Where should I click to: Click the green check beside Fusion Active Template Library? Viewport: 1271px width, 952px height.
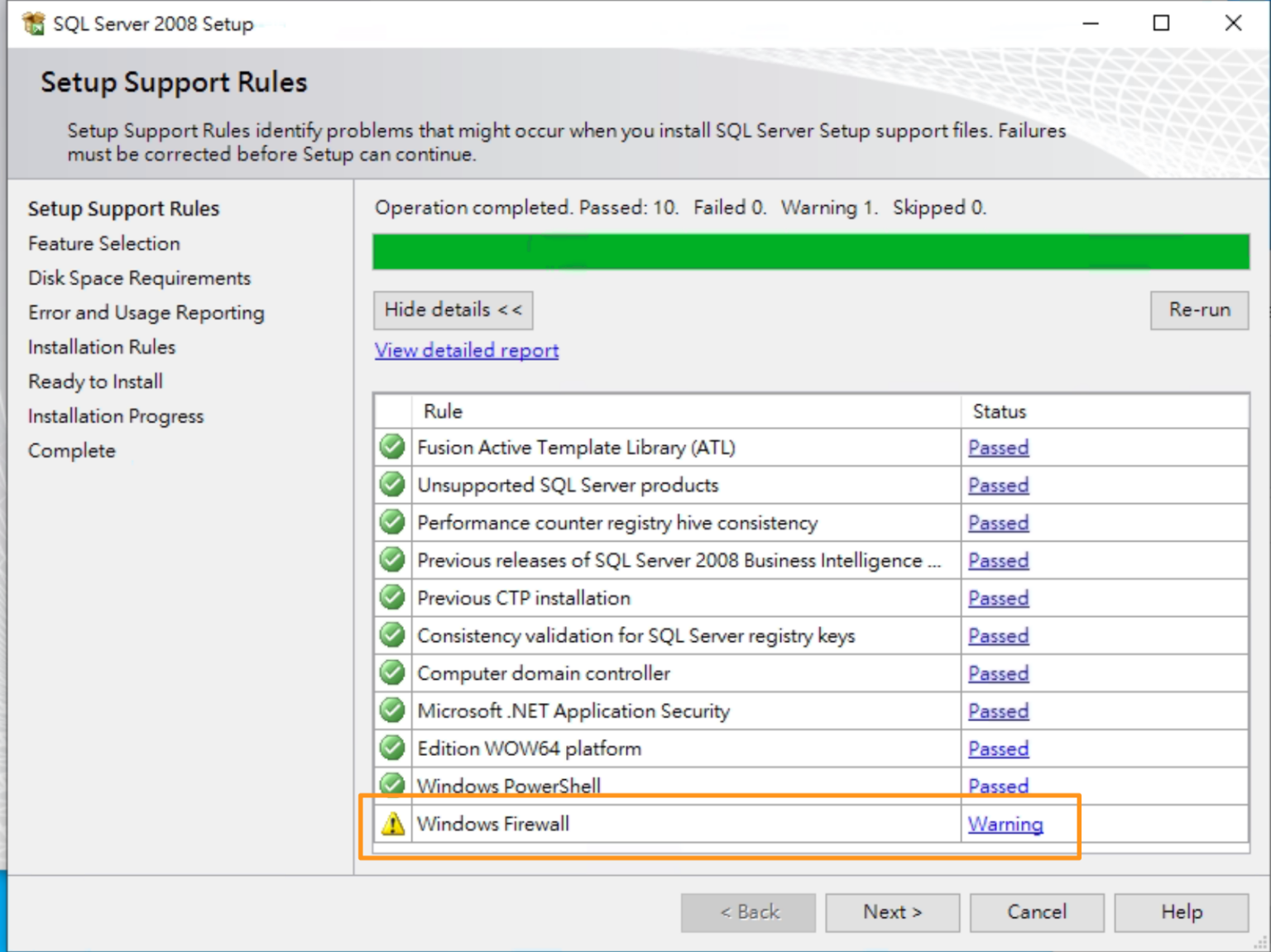[x=392, y=447]
